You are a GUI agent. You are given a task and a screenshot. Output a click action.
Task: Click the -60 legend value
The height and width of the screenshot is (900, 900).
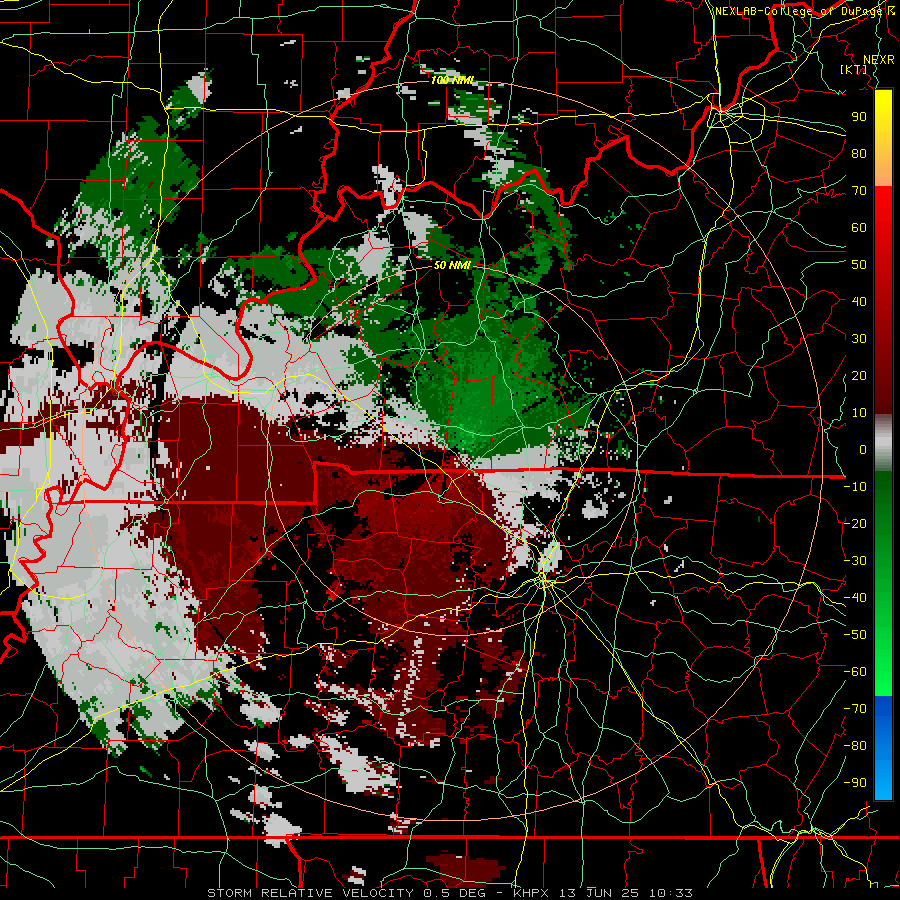855,672
